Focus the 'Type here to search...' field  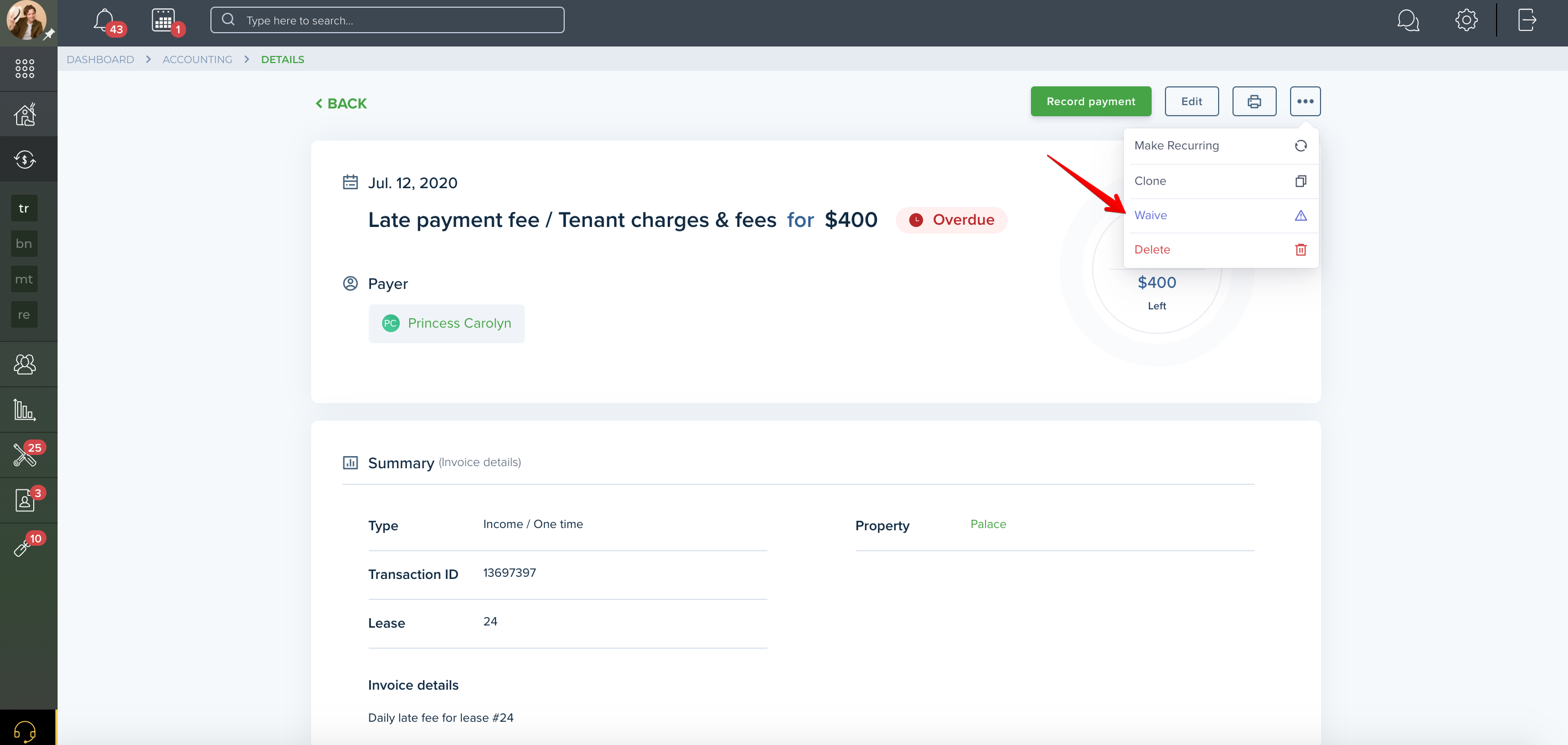click(387, 20)
